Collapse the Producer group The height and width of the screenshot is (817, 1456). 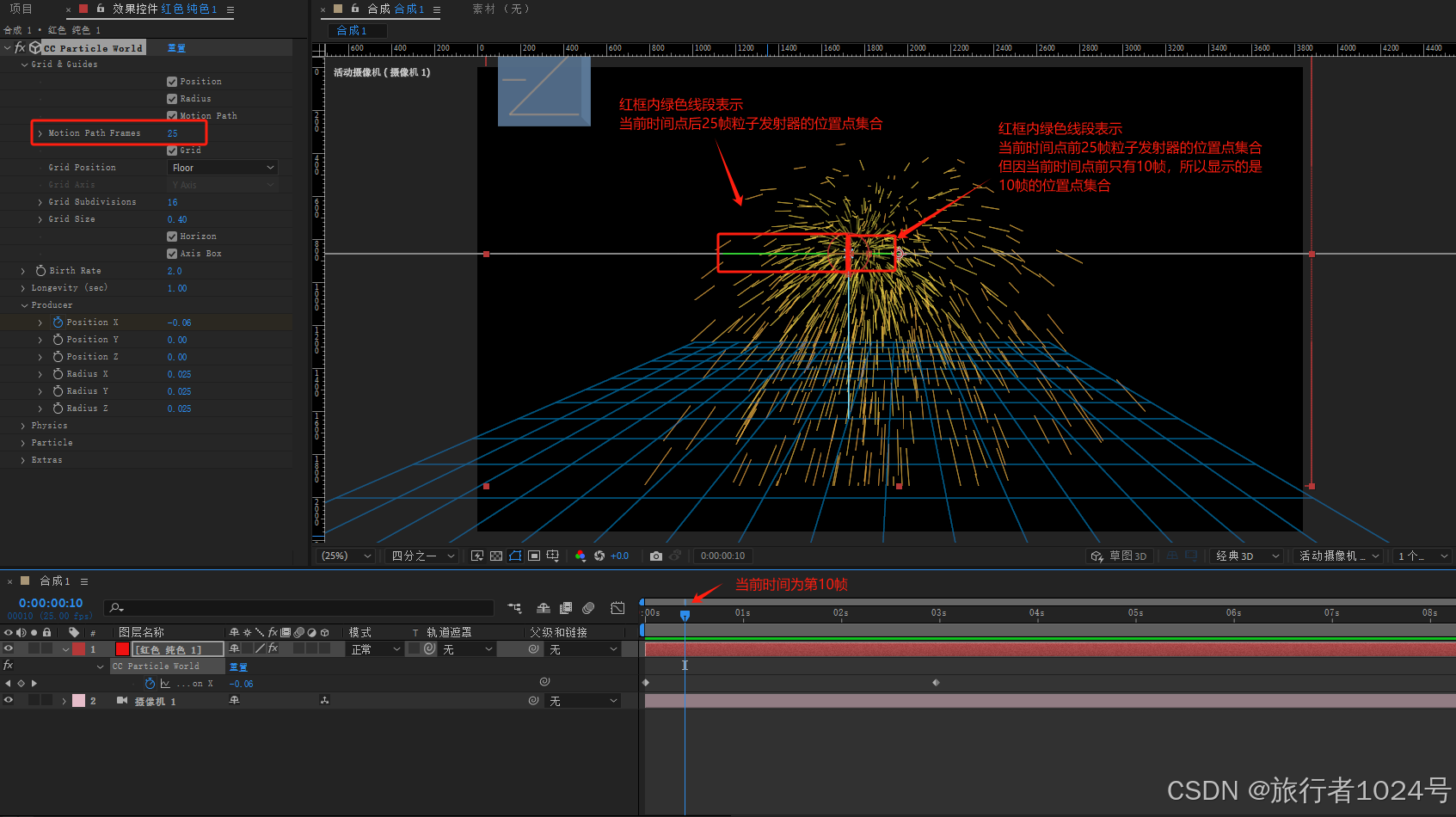(24, 305)
